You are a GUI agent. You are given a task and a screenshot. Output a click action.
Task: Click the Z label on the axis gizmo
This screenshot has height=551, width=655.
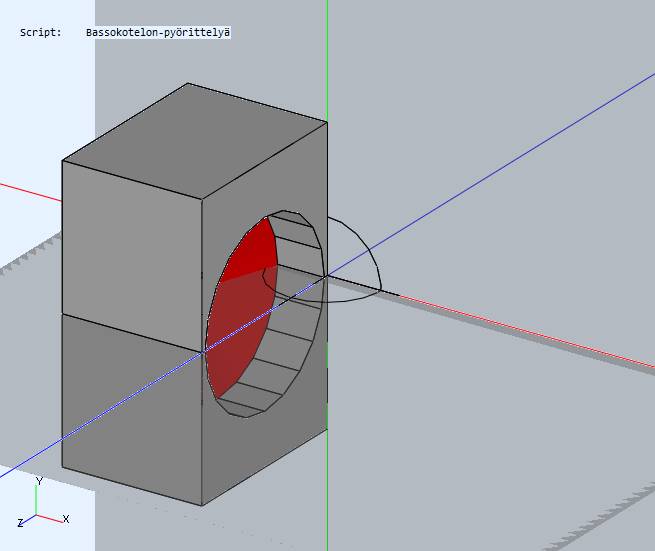(20, 523)
